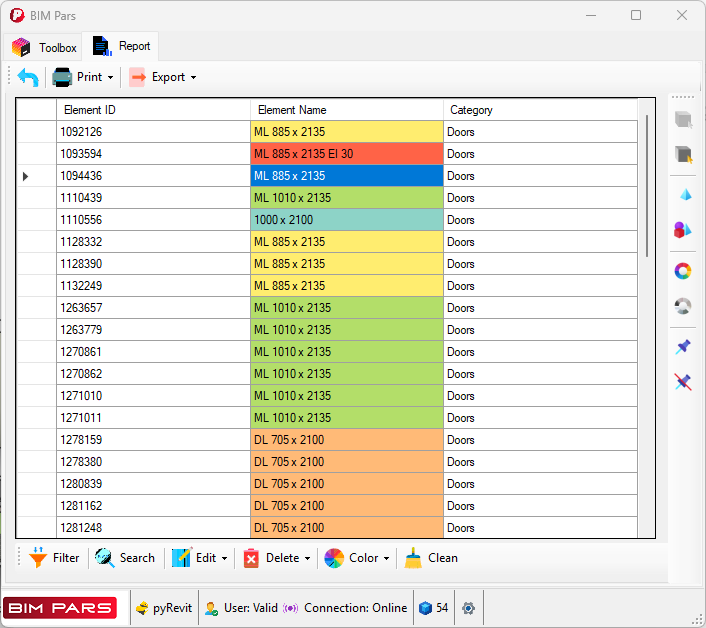
Task: Click the blue back arrow icon
Action: 28,77
